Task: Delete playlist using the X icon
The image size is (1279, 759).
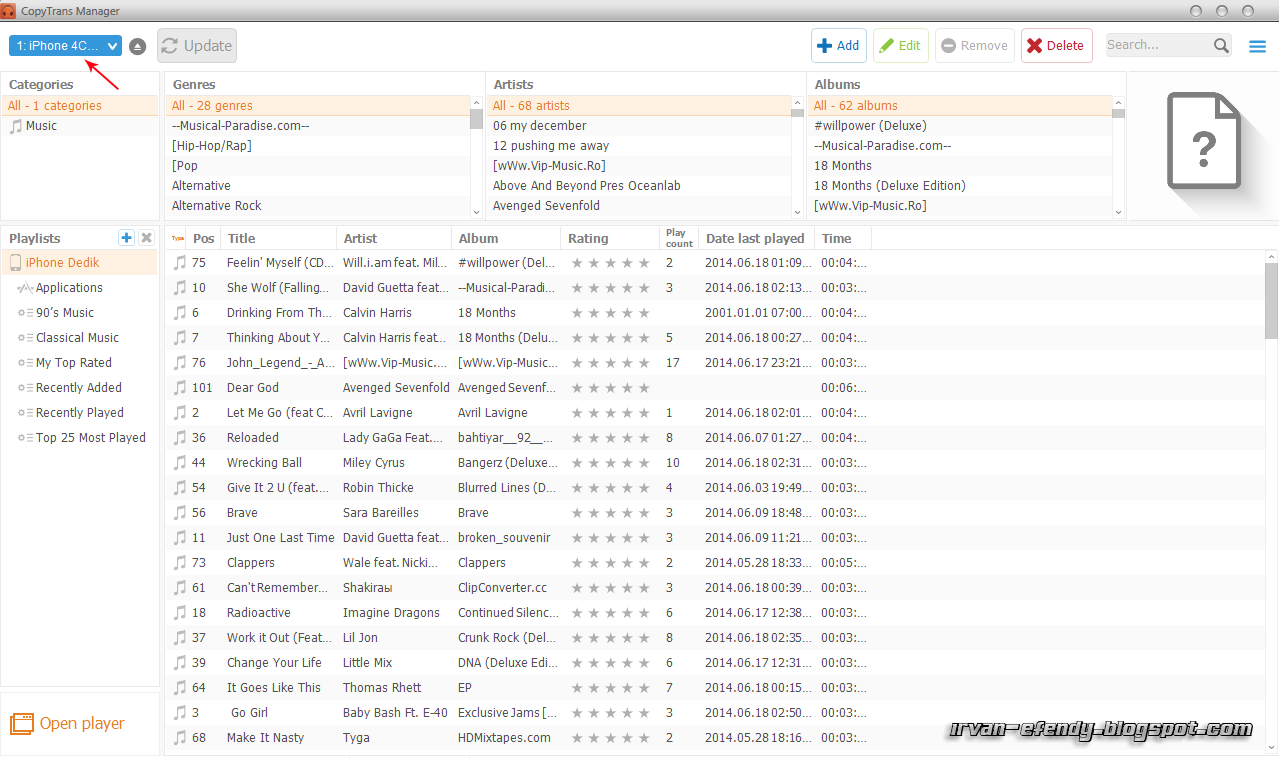Action: pyautogui.click(x=146, y=238)
